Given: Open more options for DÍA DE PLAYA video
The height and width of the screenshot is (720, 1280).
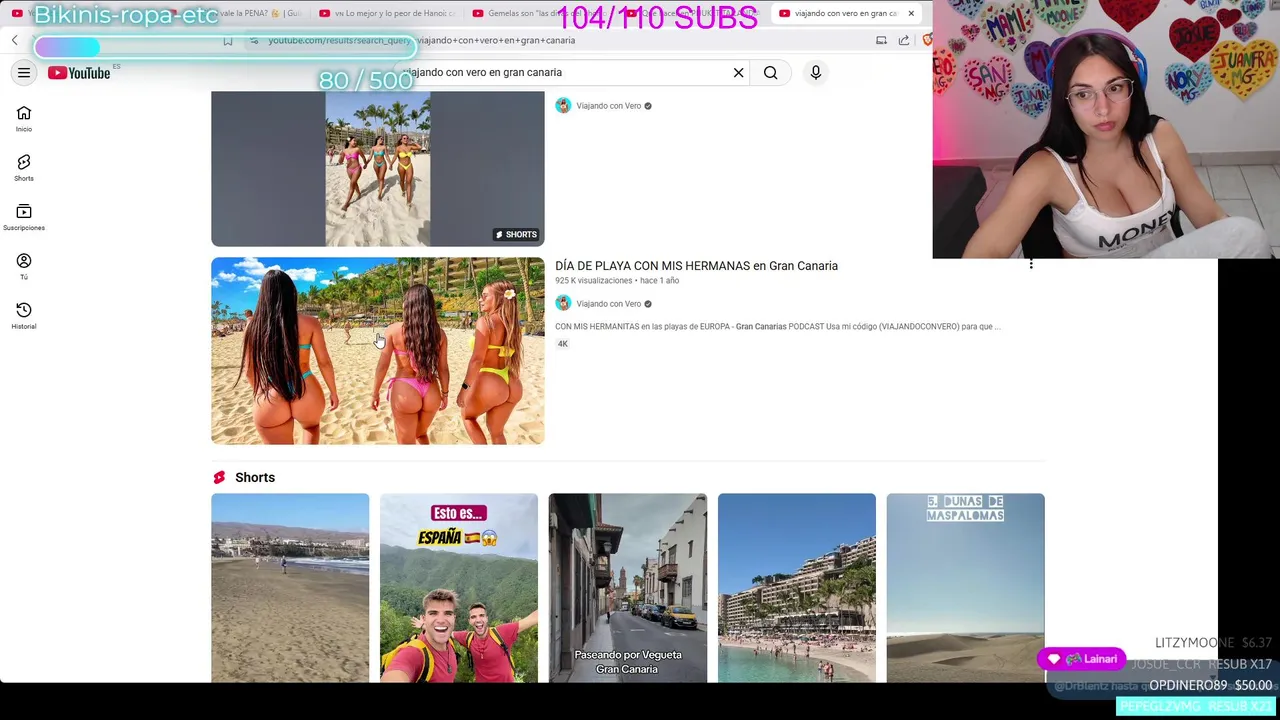Looking at the screenshot, I should (1031, 264).
